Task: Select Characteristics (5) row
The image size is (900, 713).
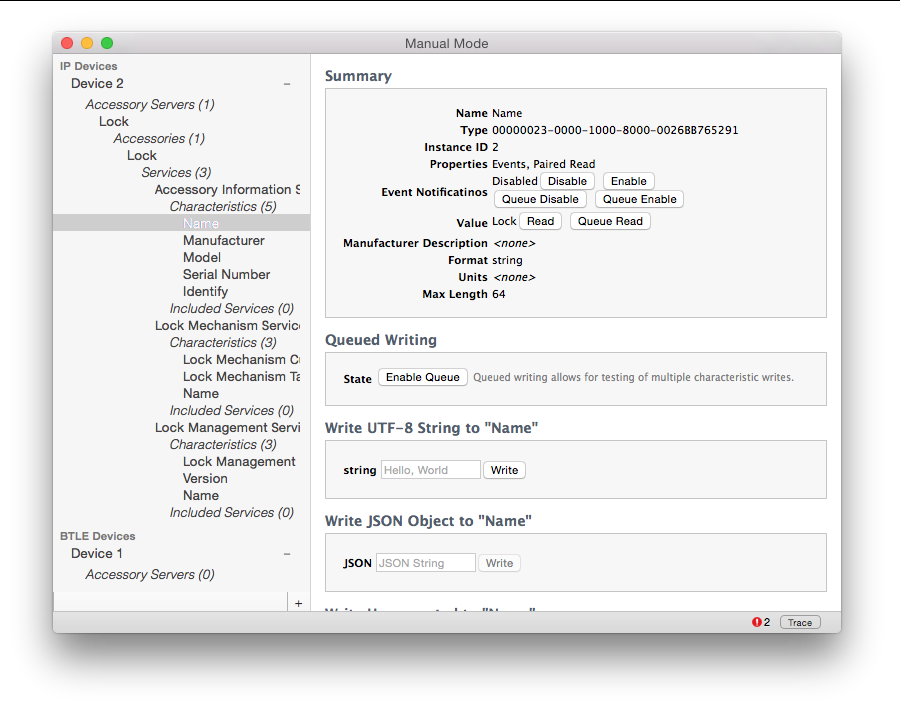Action: (223, 206)
